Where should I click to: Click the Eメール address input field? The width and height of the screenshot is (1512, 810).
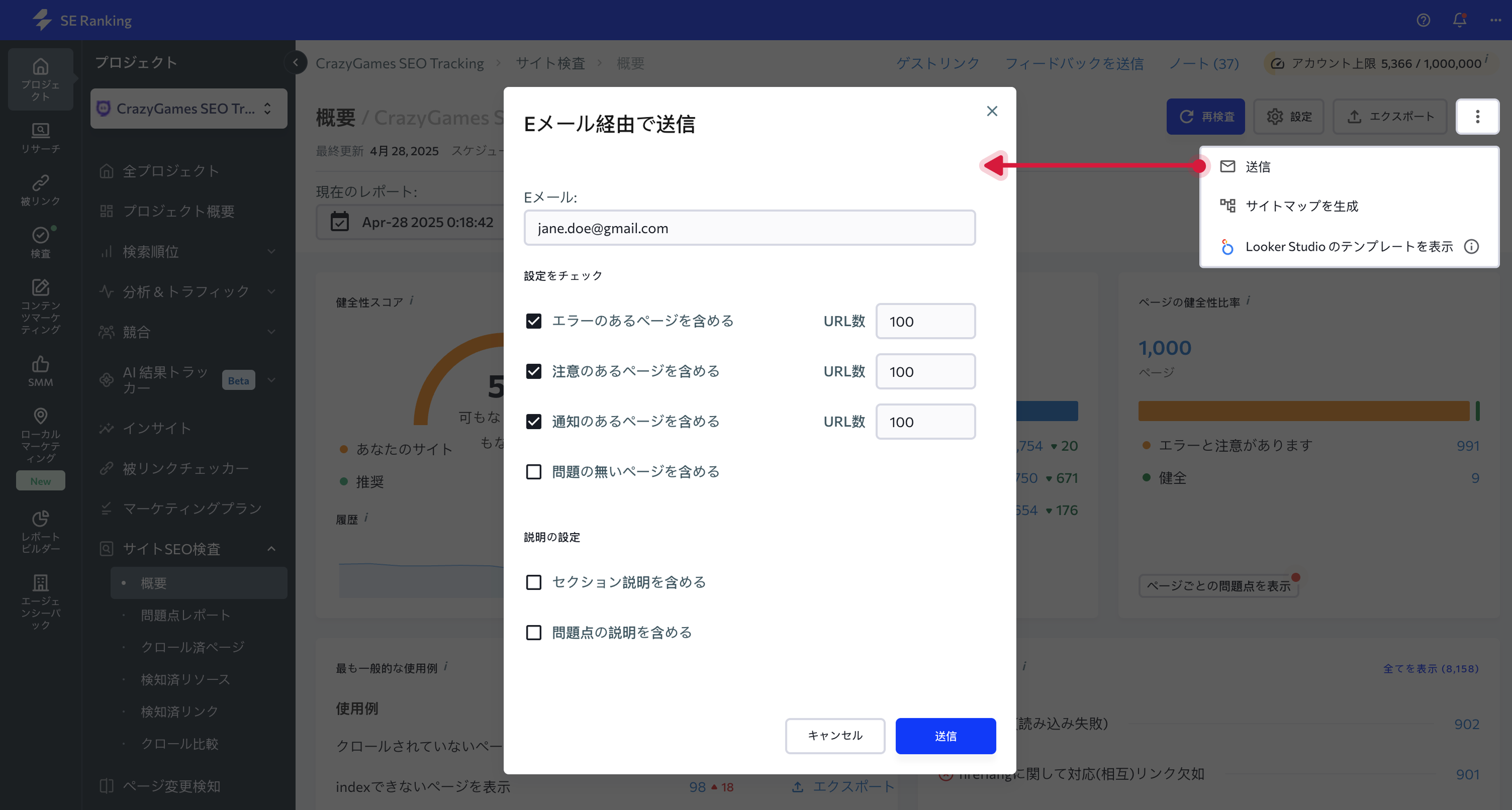(749, 228)
